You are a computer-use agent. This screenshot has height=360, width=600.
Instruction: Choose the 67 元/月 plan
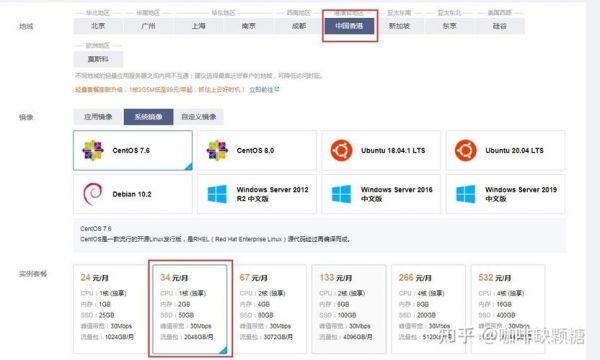click(269, 309)
